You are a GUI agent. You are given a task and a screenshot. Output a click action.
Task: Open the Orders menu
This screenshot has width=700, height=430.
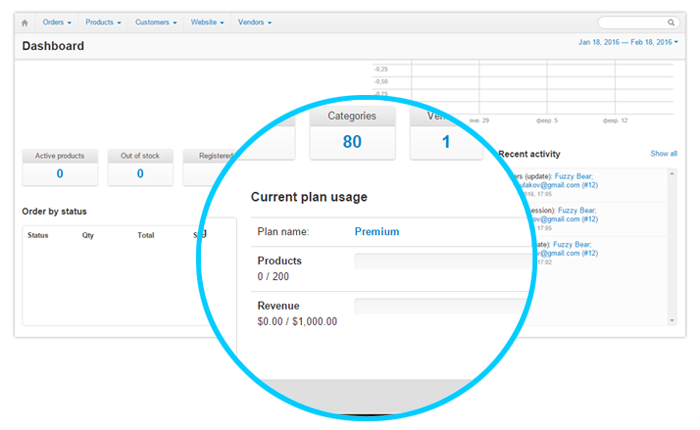57,22
